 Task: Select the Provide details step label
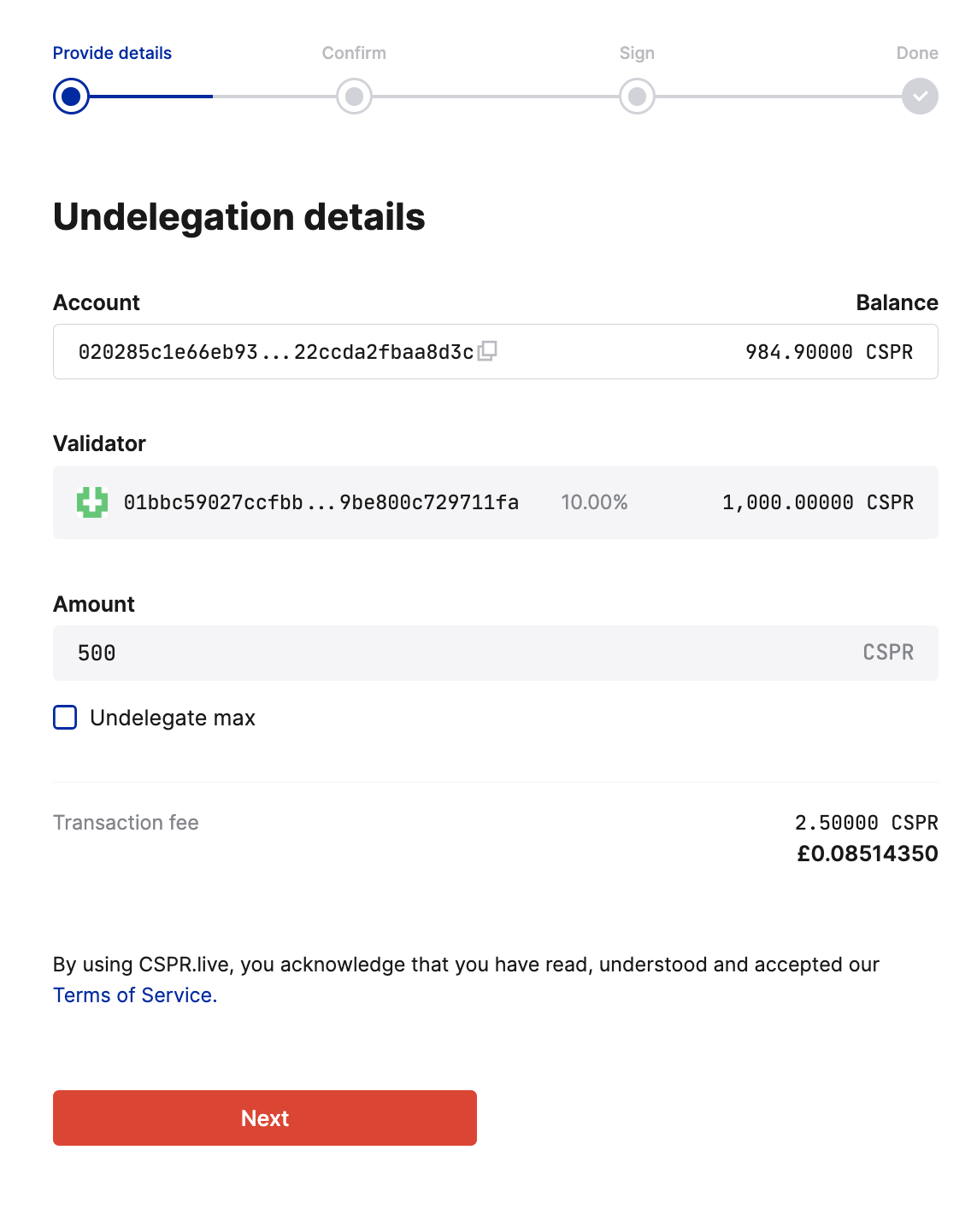(x=112, y=52)
